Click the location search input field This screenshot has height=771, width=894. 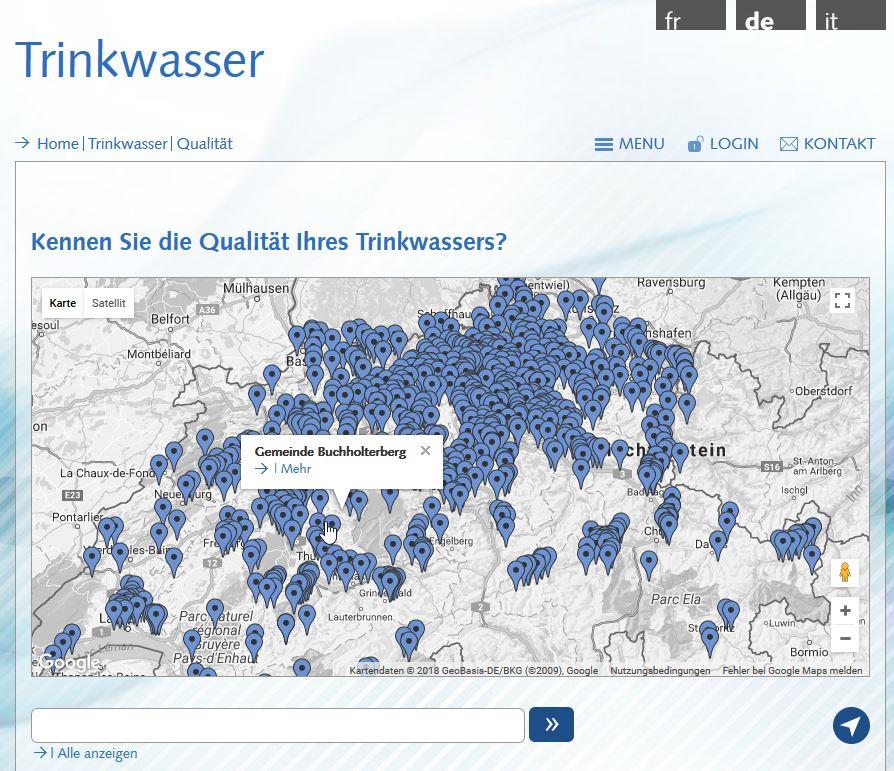[277, 725]
